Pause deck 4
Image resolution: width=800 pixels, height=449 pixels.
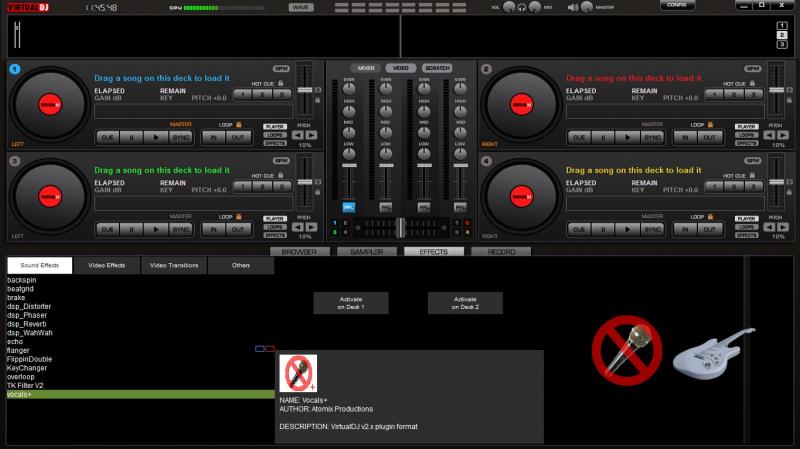click(x=603, y=230)
